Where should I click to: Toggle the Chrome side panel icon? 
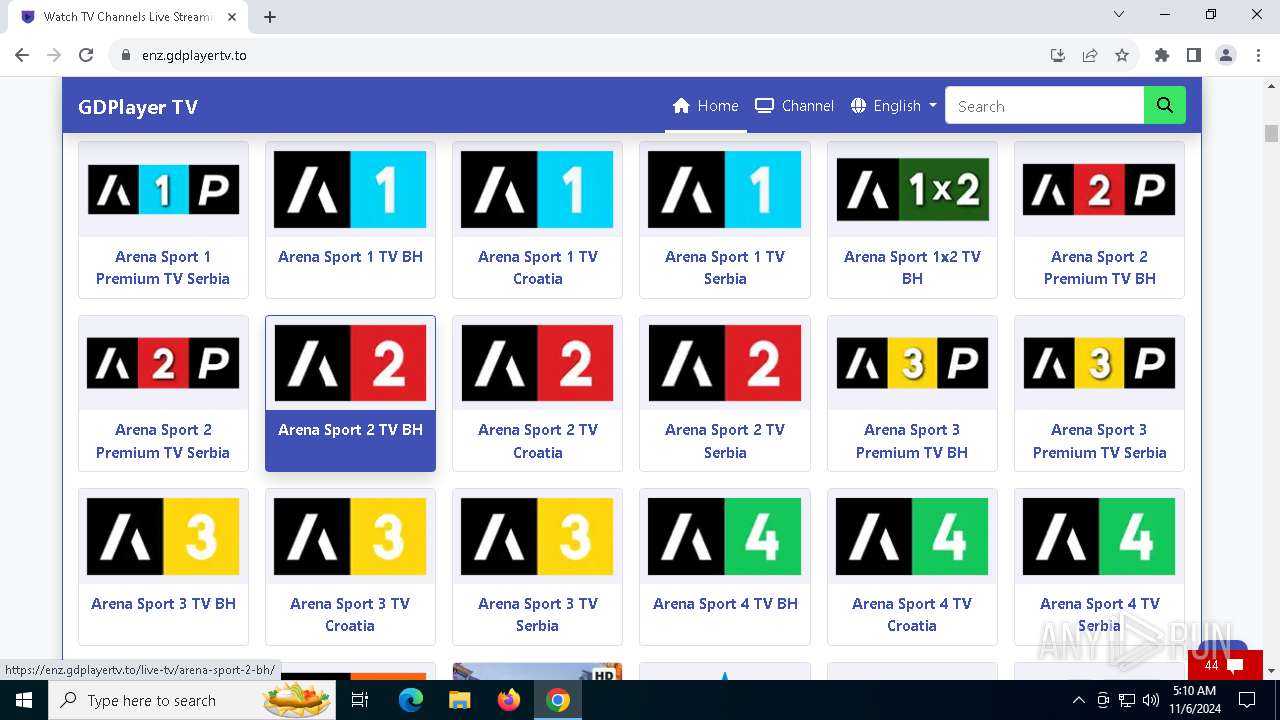[x=1194, y=55]
